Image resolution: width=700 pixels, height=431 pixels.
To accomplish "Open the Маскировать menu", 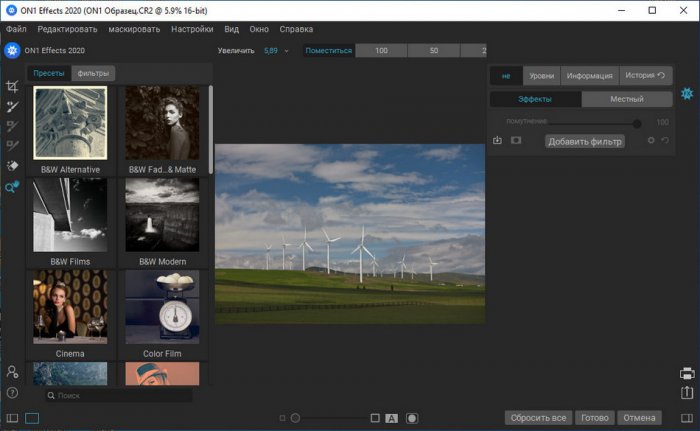I will (x=134, y=29).
